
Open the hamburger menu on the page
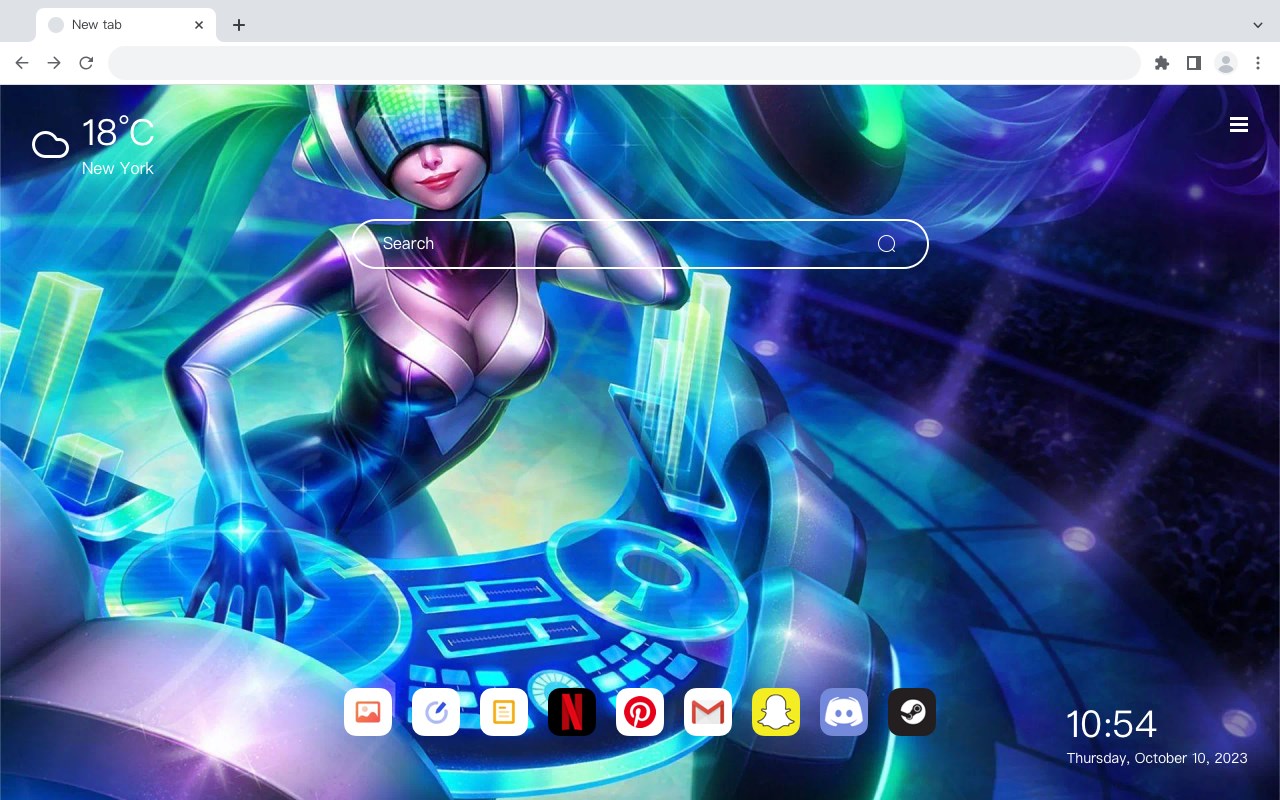(x=1239, y=125)
